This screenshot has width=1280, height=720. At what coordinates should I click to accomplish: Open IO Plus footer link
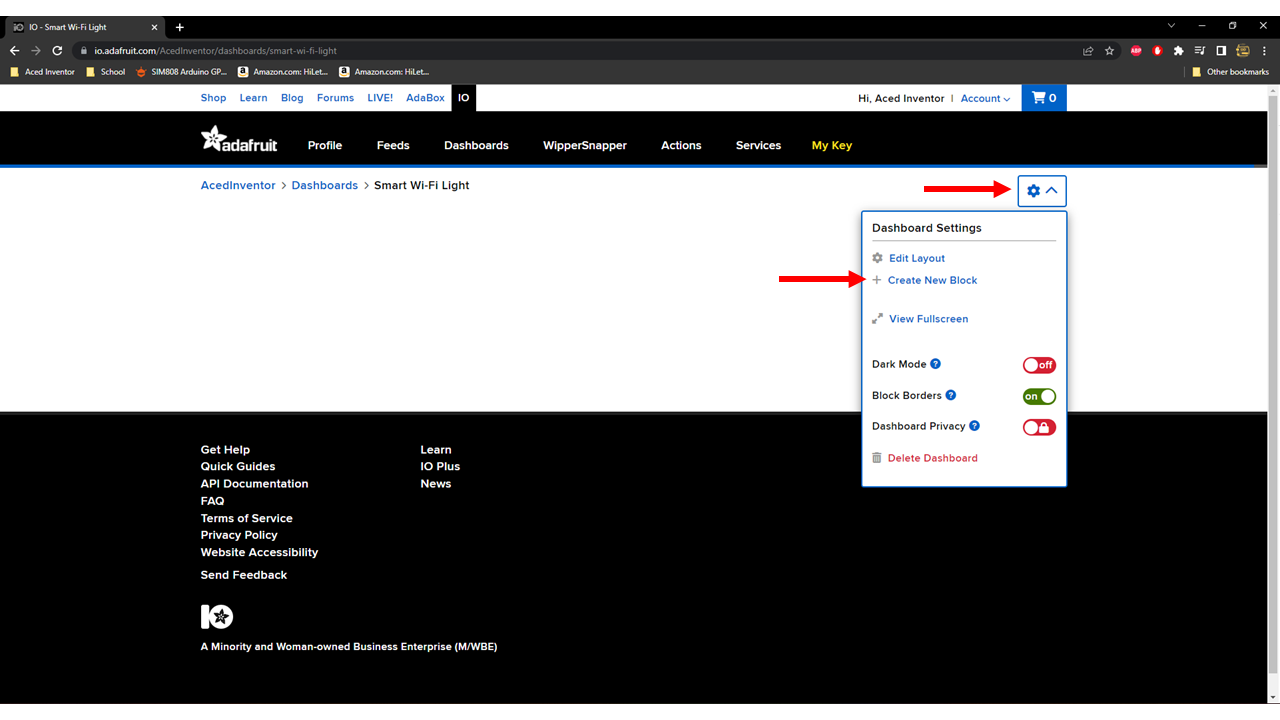pyautogui.click(x=440, y=467)
